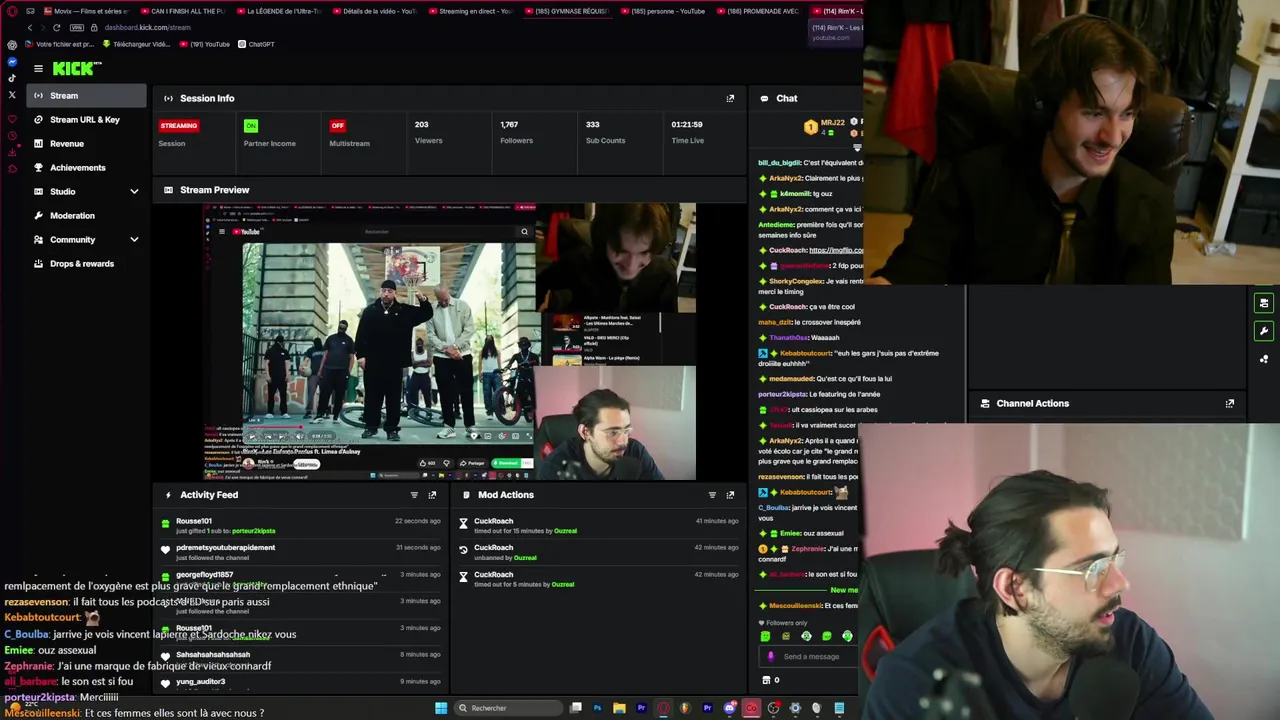The height and width of the screenshot is (720, 1280).
Task: Open the (191) YouTube bookmark
Action: 205,44
